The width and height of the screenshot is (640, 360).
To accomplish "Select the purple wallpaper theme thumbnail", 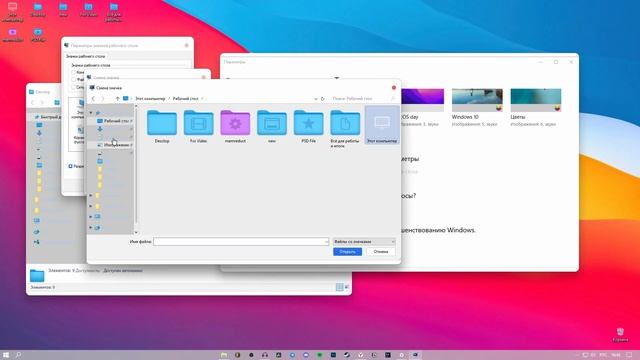I will [x=422, y=100].
